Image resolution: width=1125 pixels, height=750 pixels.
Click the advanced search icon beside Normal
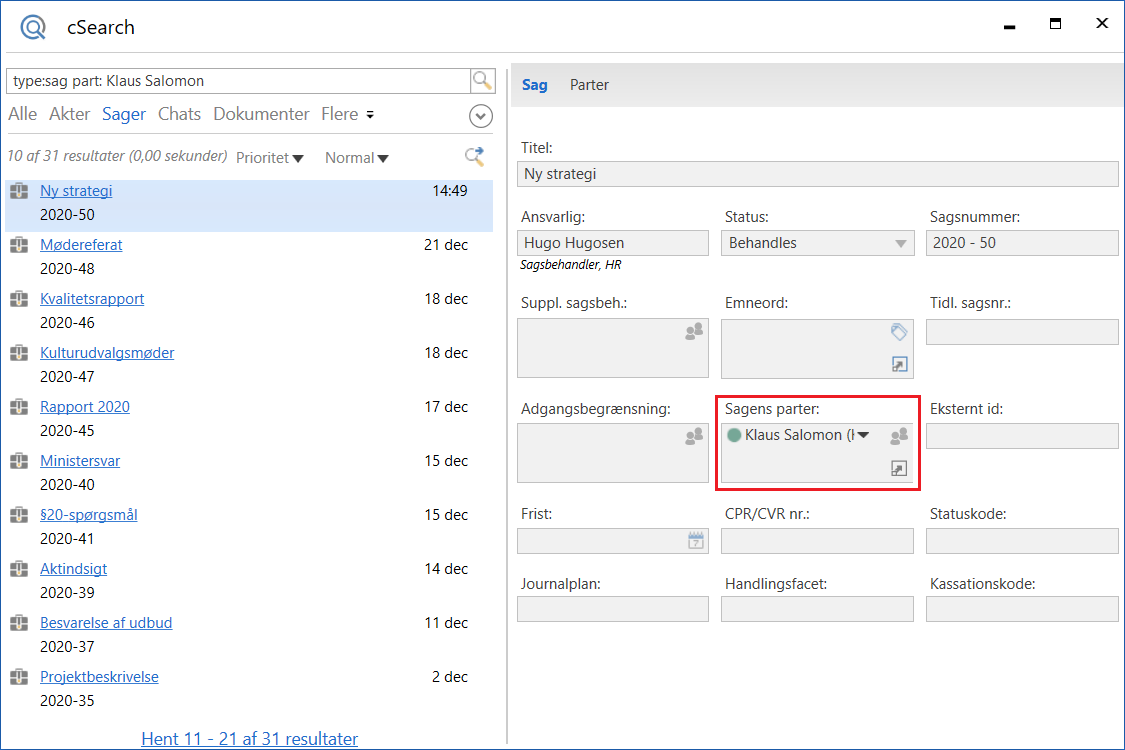click(x=475, y=156)
